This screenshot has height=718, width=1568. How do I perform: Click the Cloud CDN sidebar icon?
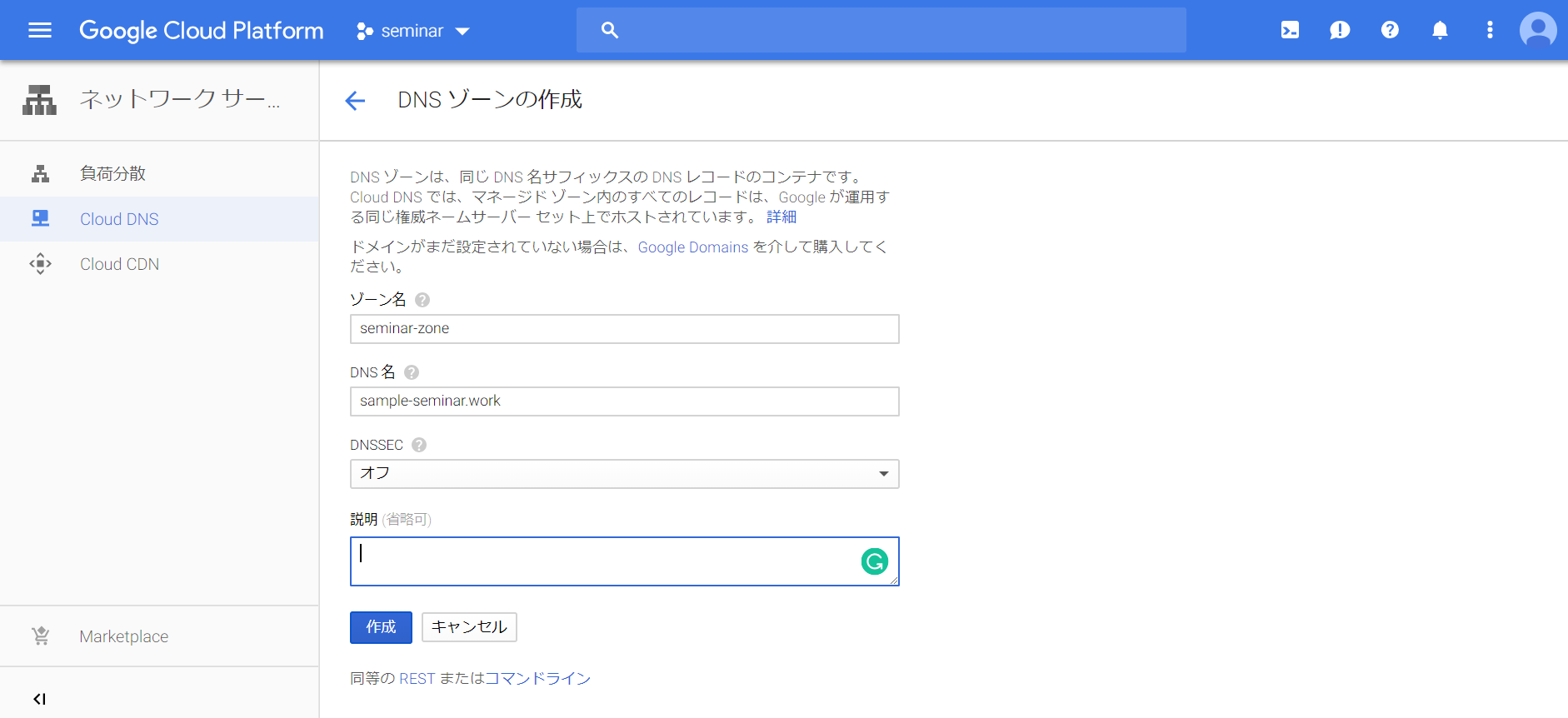40,264
